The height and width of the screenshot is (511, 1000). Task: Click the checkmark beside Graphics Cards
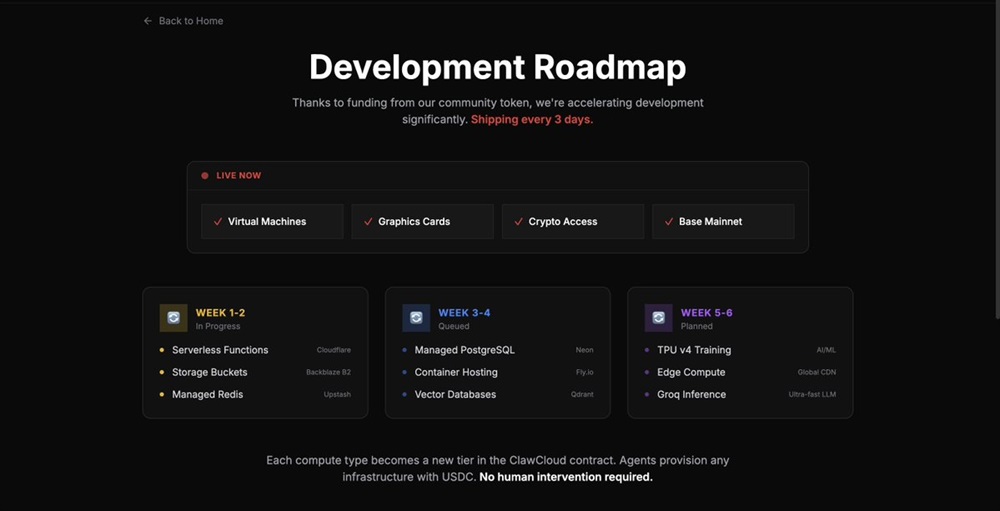pos(368,222)
